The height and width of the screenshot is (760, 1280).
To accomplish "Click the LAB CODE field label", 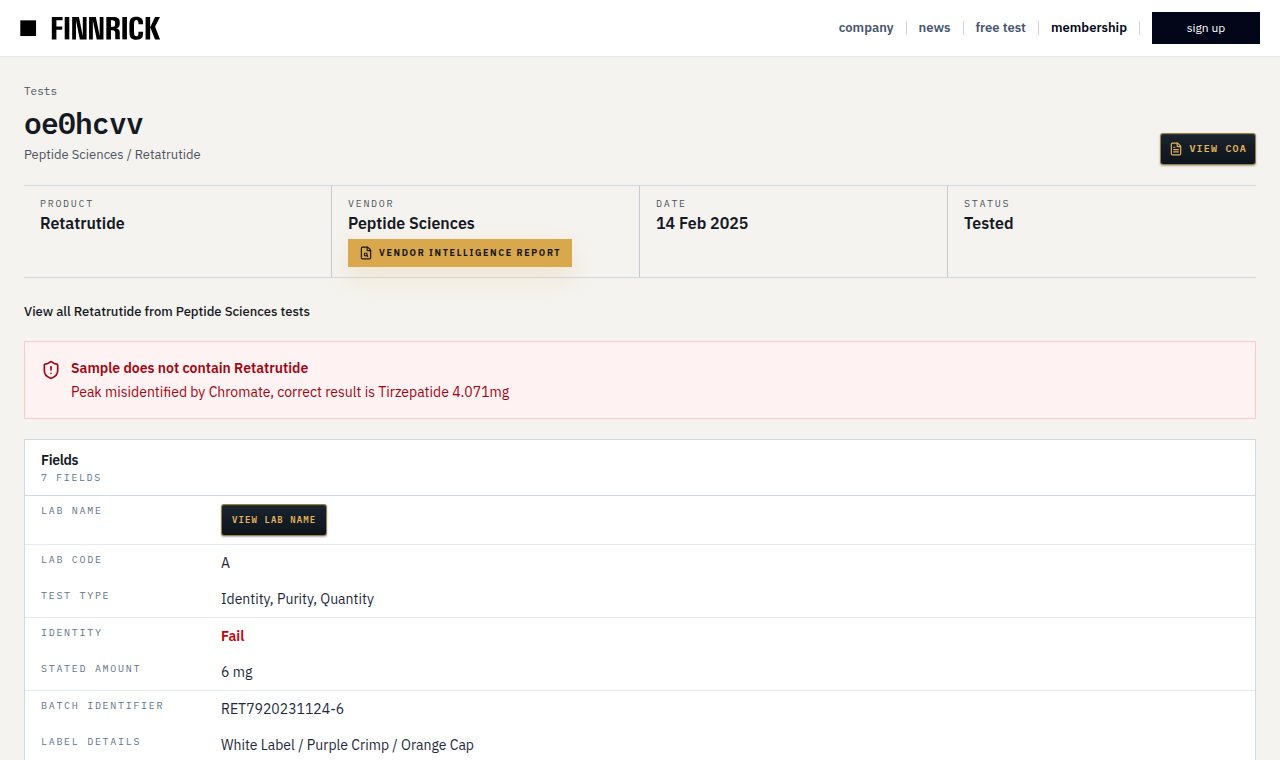I will tap(71, 560).
